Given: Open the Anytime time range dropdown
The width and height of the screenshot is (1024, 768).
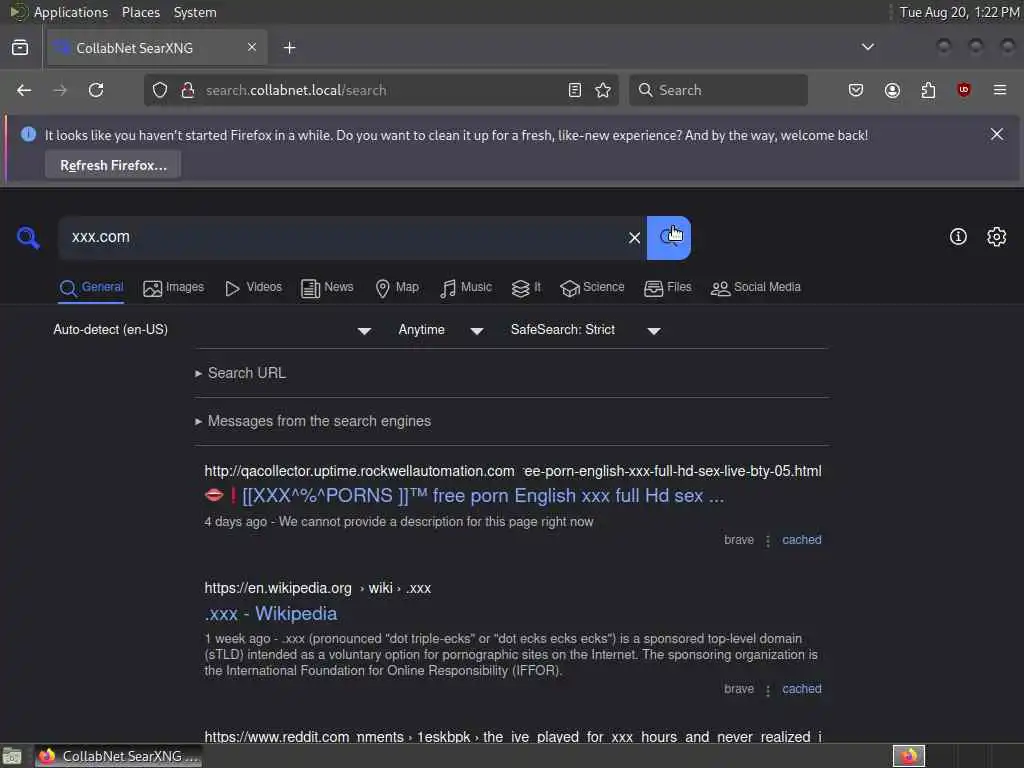Looking at the screenshot, I should click(x=440, y=330).
